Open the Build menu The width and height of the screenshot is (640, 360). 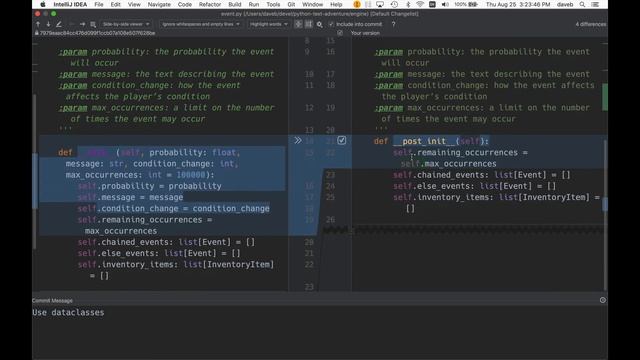[235, 4]
